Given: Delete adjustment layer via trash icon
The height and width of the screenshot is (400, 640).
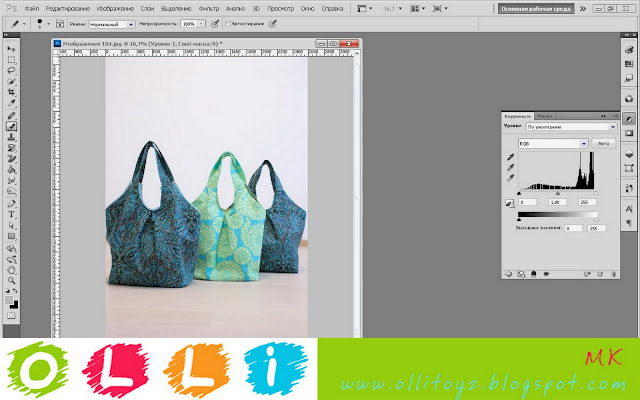Looking at the screenshot, I should pyautogui.click(x=613, y=274).
